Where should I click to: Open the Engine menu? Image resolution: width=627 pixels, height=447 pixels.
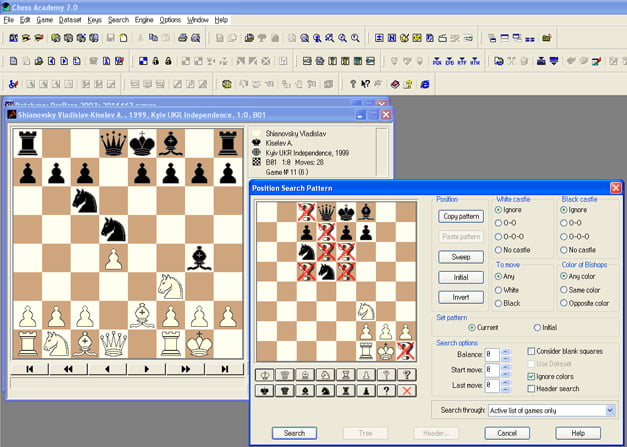tap(144, 20)
